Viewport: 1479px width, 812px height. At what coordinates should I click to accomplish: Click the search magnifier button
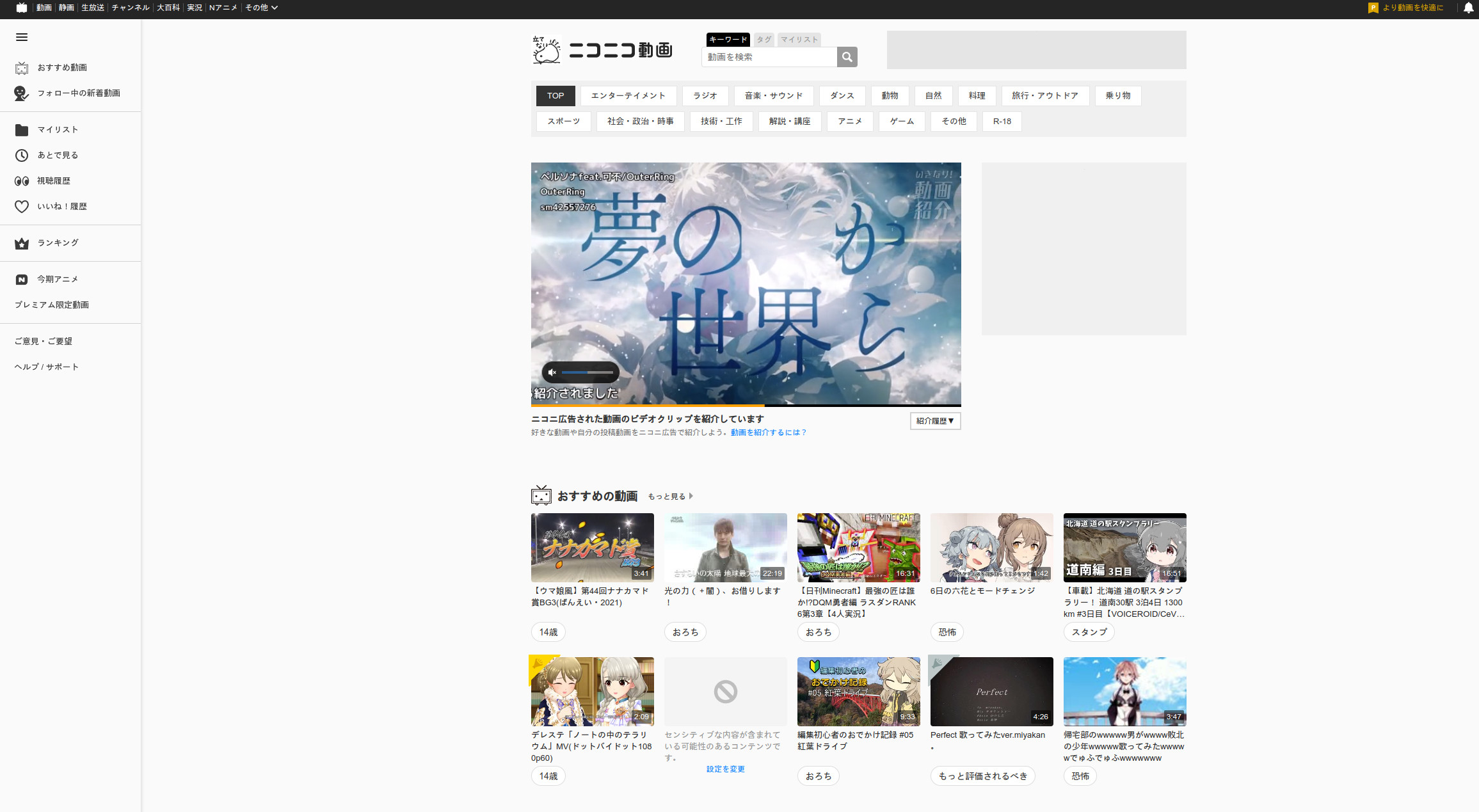(x=847, y=57)
